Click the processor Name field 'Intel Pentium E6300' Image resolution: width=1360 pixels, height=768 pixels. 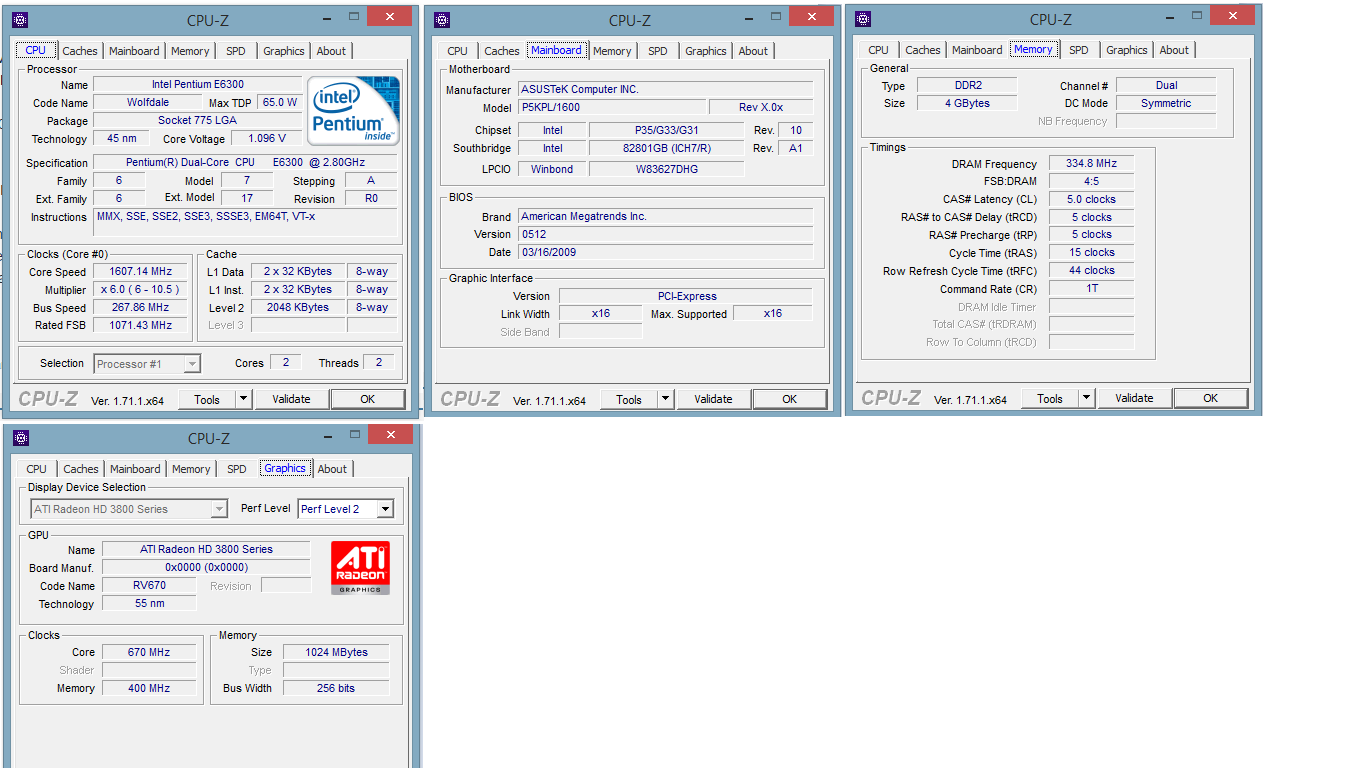point(197,85)
